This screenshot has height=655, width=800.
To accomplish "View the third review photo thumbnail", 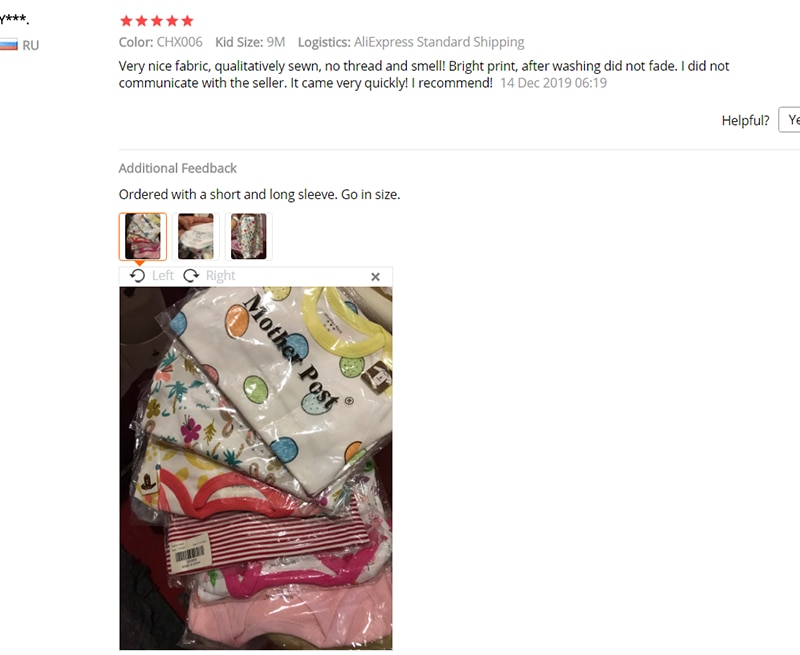I will click(248, 237).
